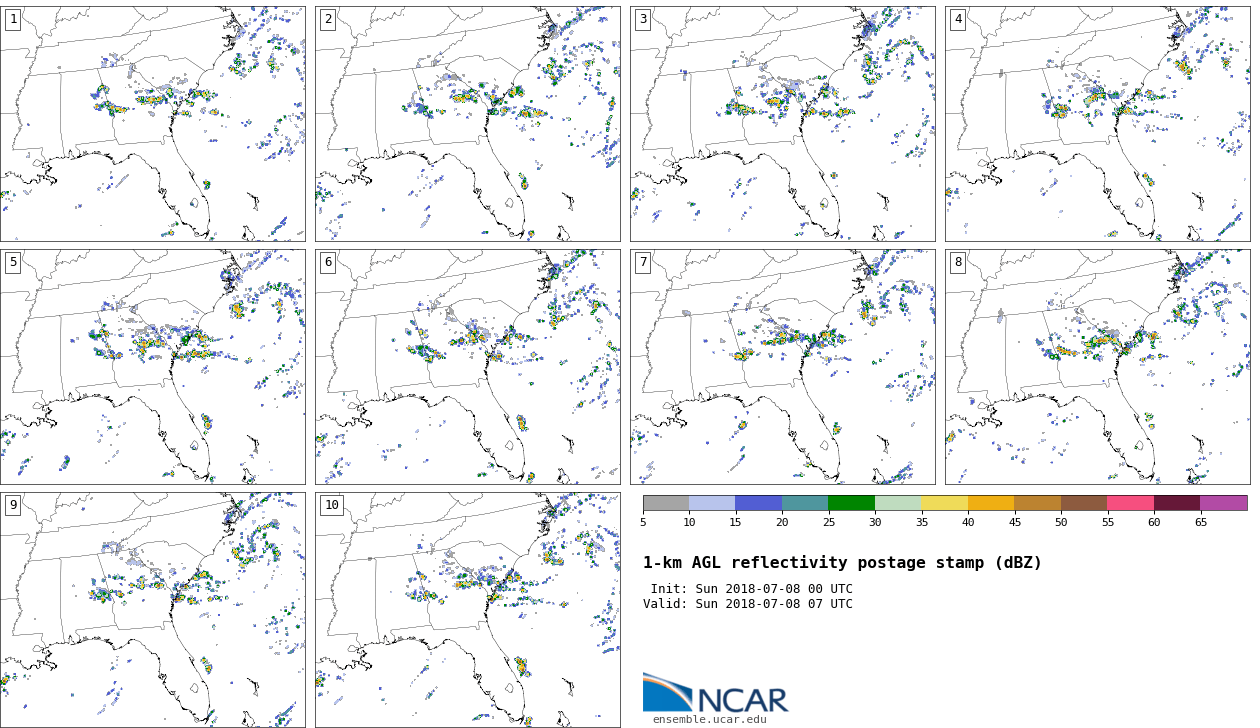Click the teal 20-25 dBZ swatch
The height and width of the screenshot is (728, 1260).
coord(805,503)
